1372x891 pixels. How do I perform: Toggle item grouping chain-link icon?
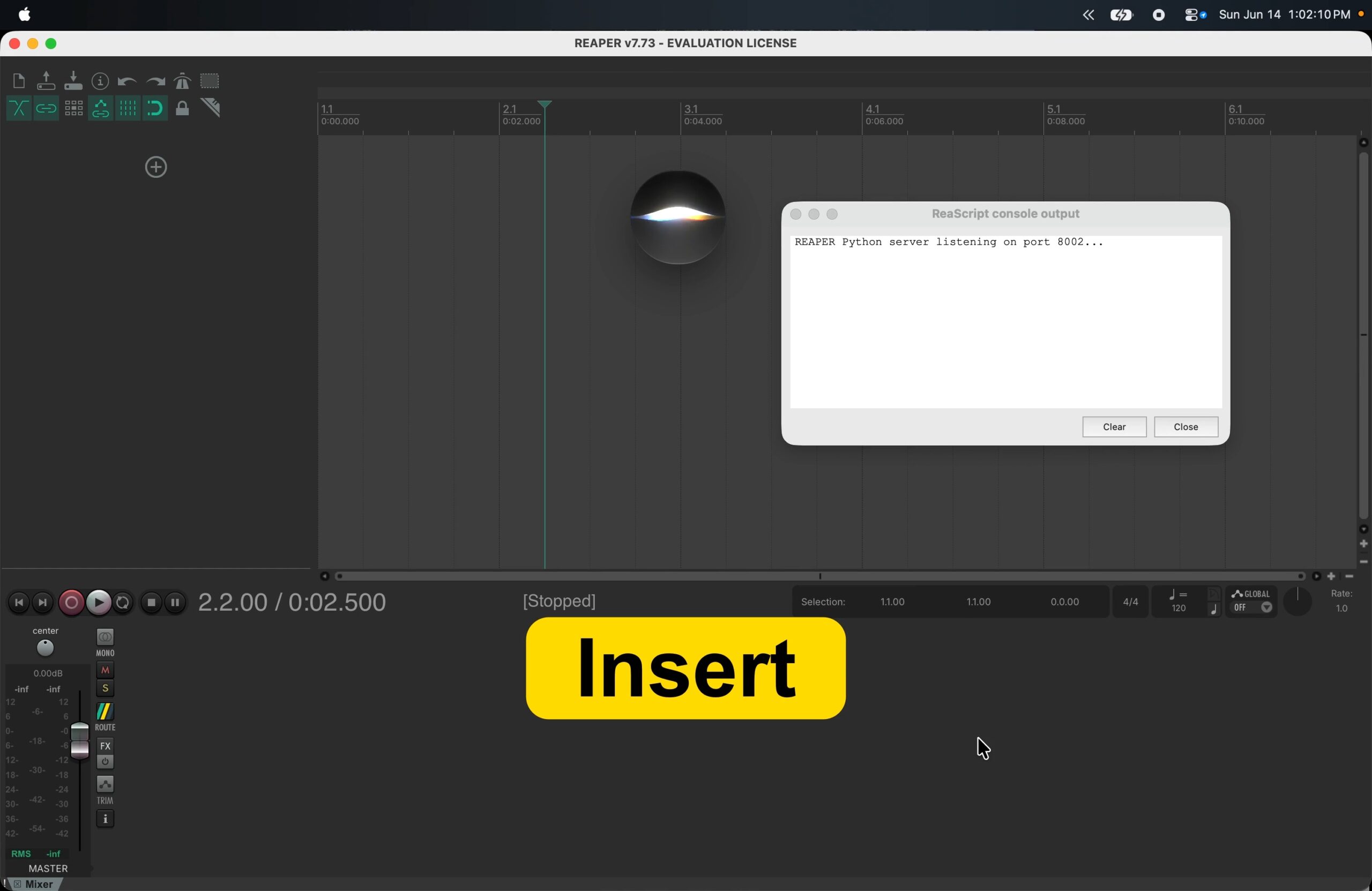point(46,109)
